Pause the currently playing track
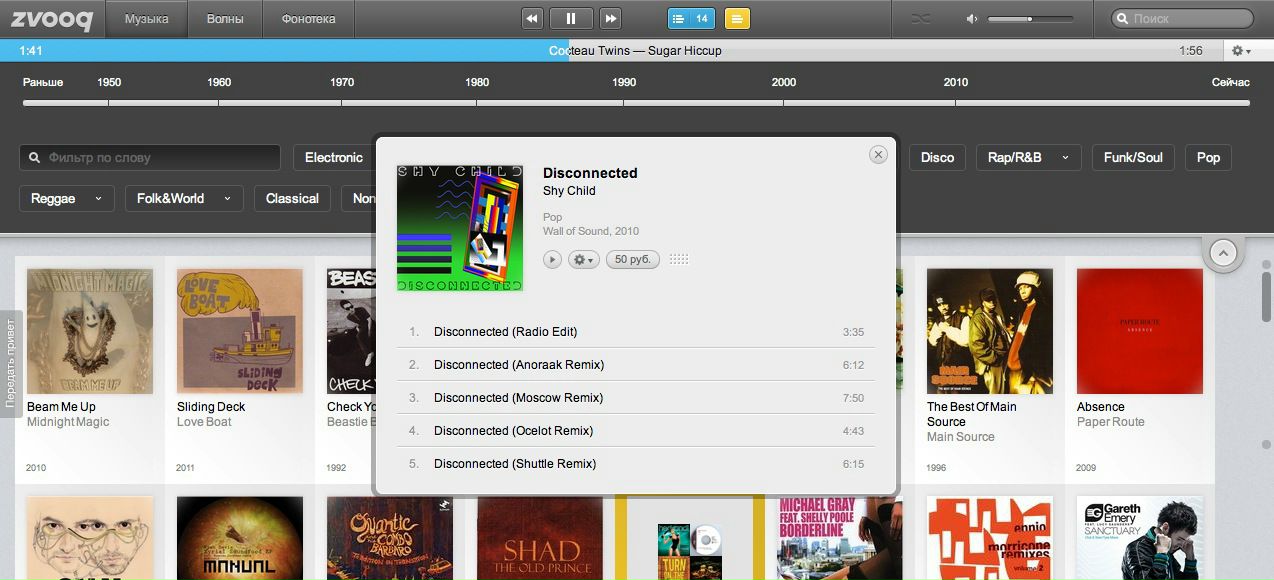The image size is (1274, 580). tap(571, 18)
